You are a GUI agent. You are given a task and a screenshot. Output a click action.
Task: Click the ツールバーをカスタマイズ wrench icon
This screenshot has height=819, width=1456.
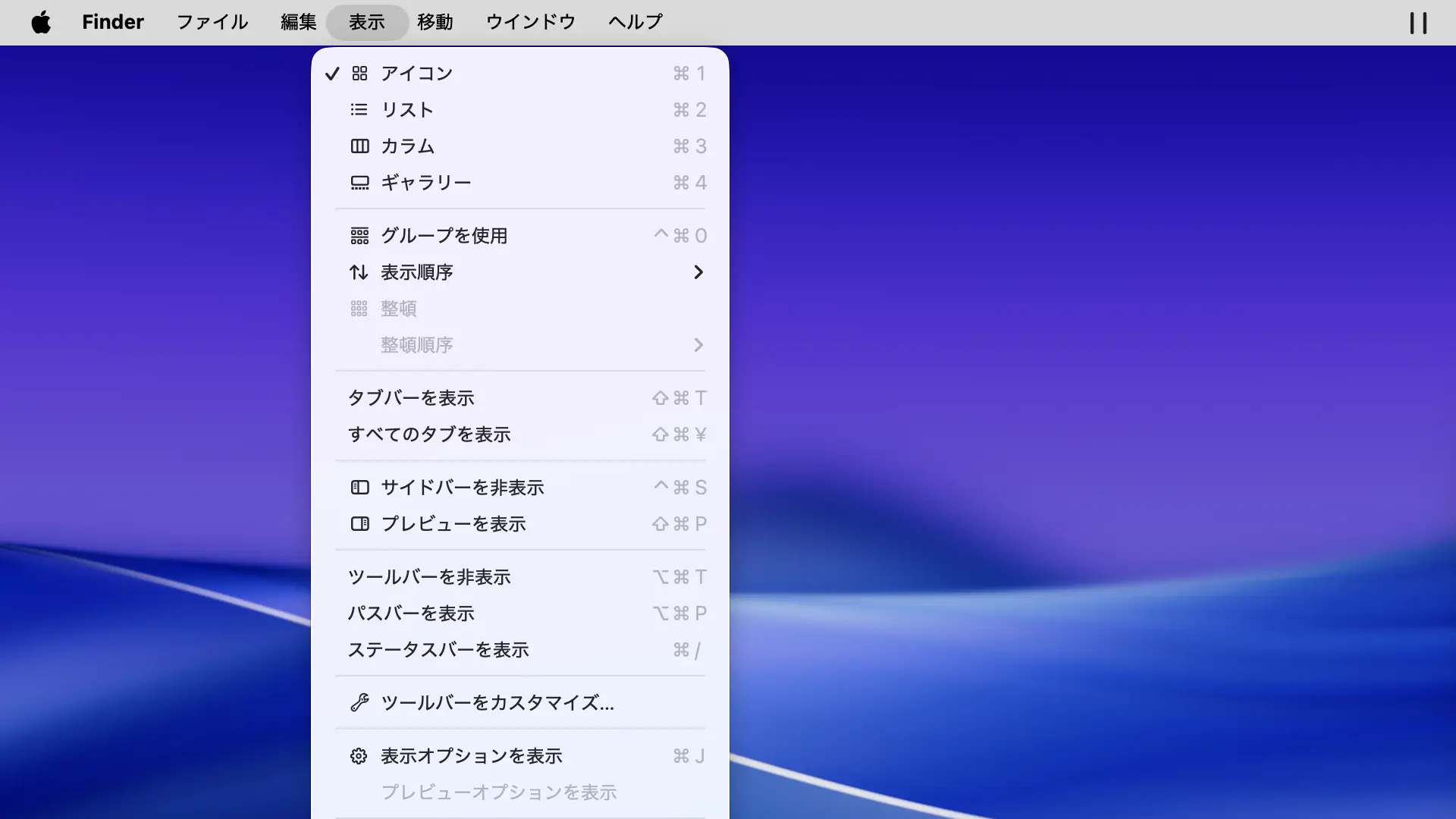tap(359, 703)
